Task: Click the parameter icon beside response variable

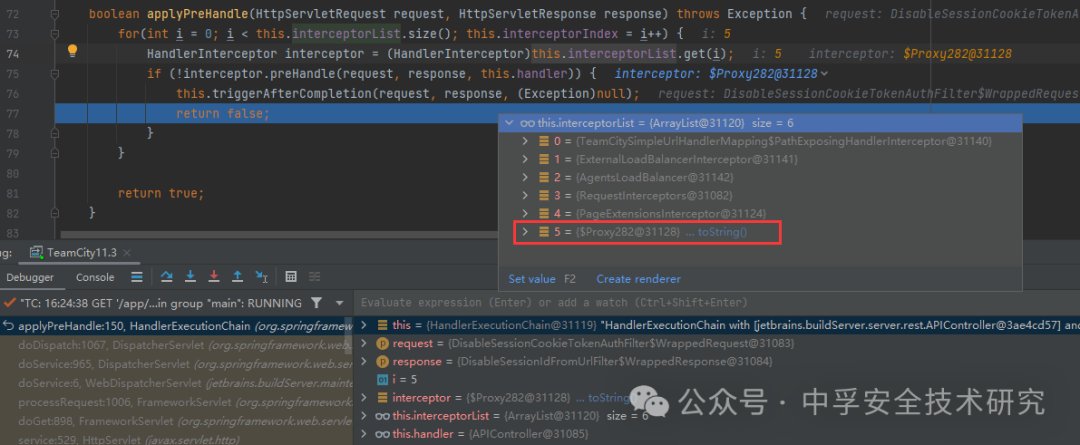Action: pos(382,361)
